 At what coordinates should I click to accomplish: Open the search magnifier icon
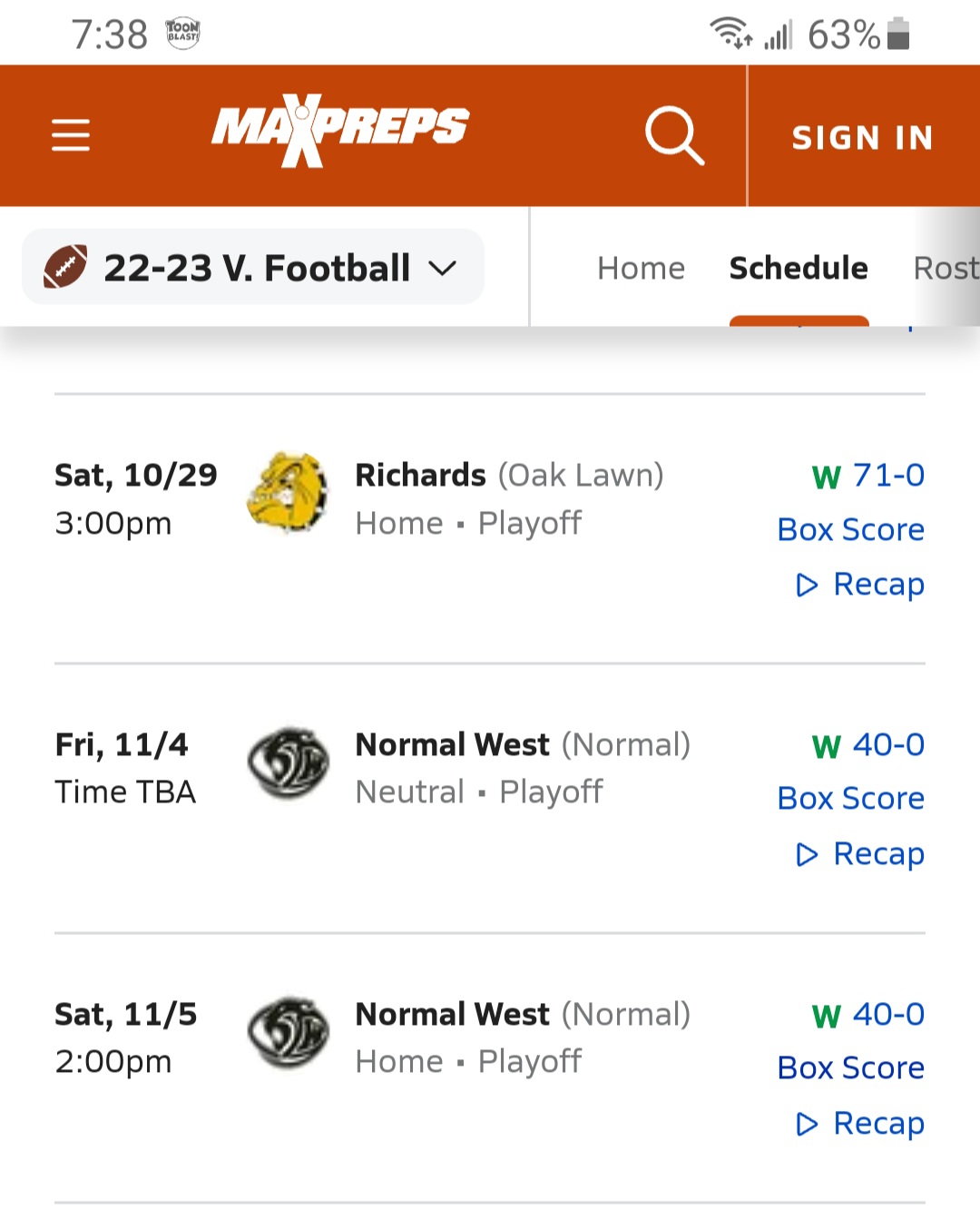click(x=674, y=135)
